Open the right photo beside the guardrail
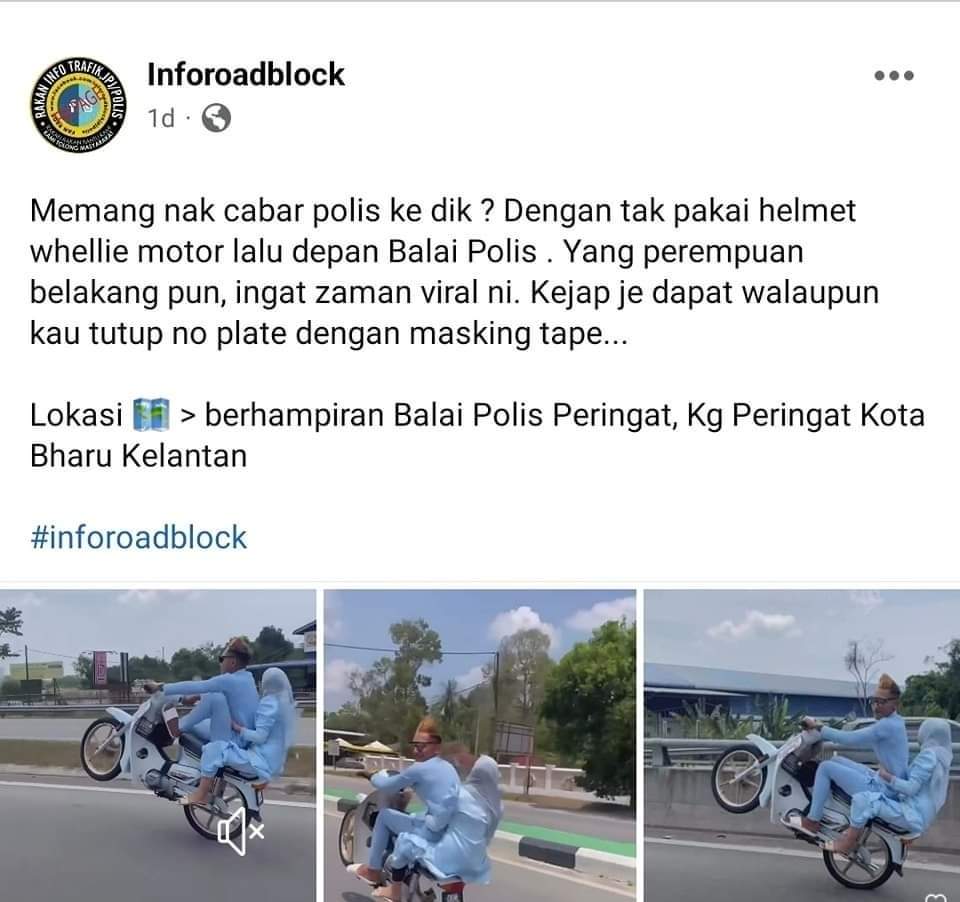This screenshot has height=902, width=960. [802, 745]
